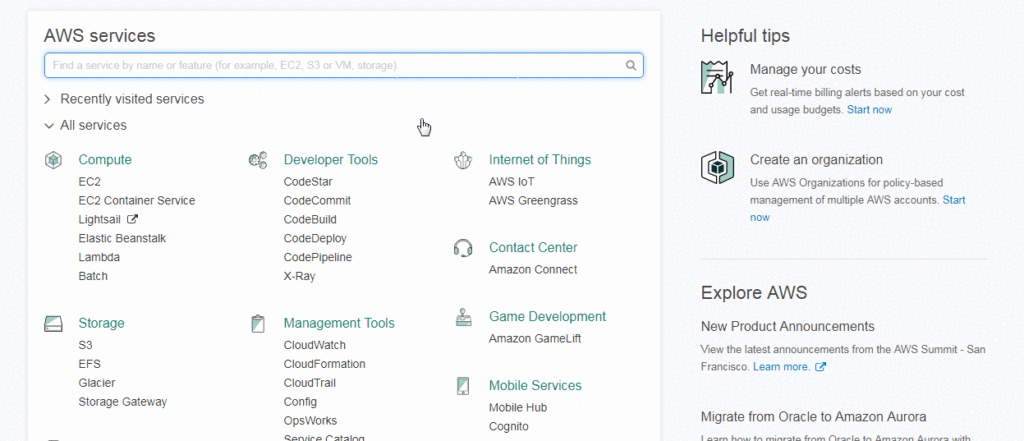
Task: Open Batch service
Action: tap(93, 276)
